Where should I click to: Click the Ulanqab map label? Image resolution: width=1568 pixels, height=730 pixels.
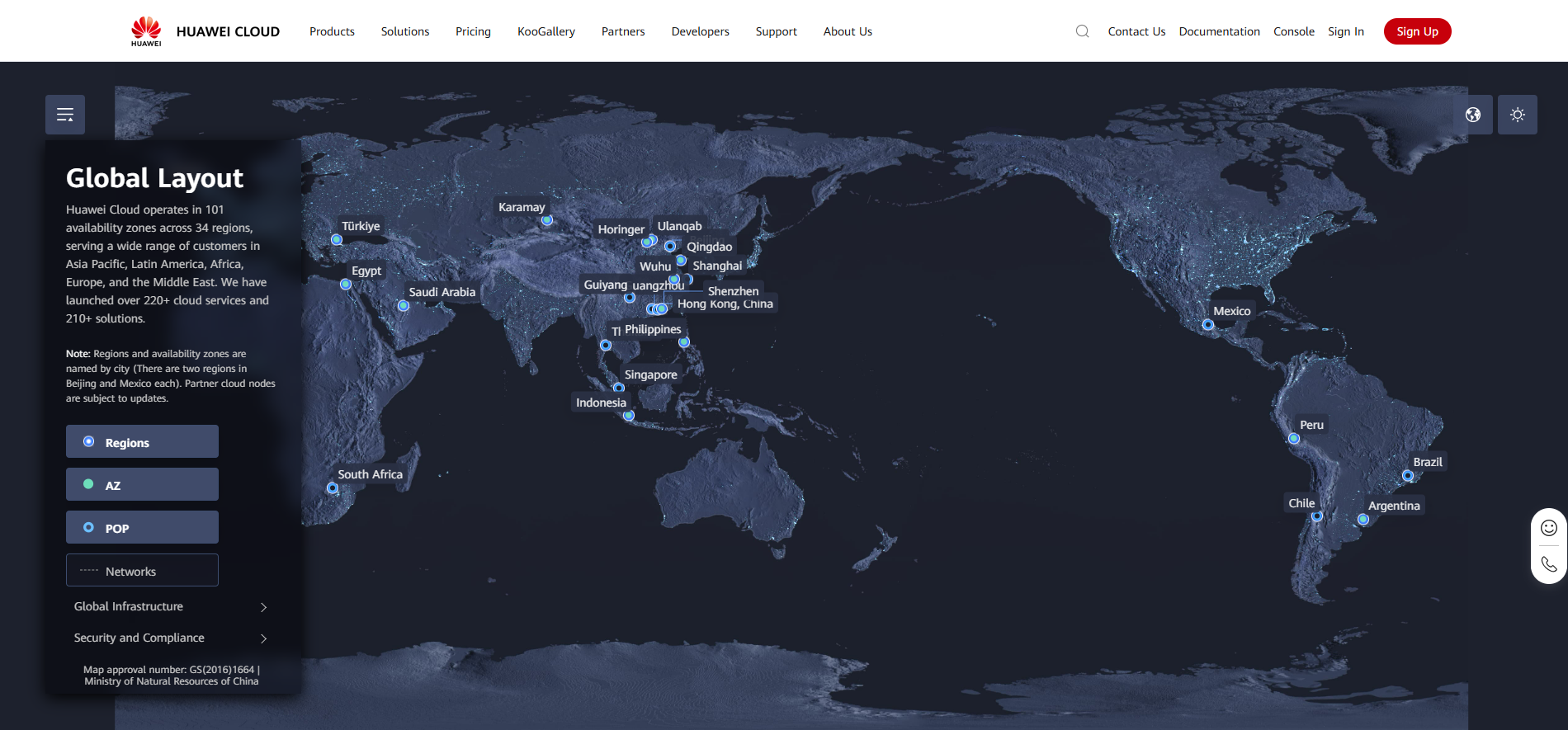(x=680, y=226)
